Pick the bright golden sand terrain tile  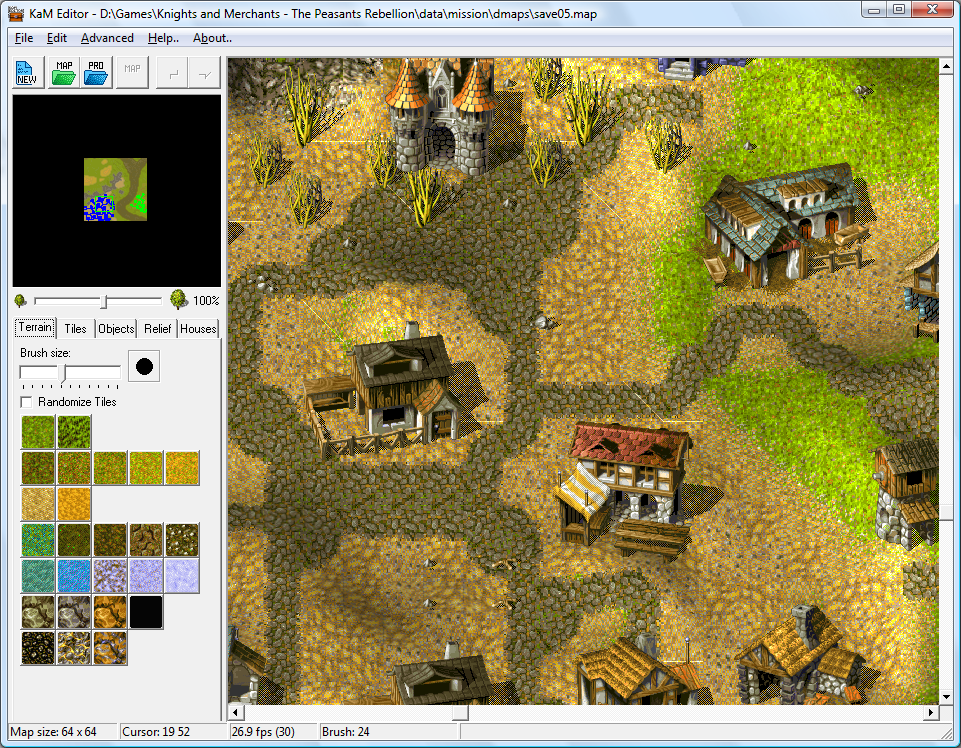74,504
